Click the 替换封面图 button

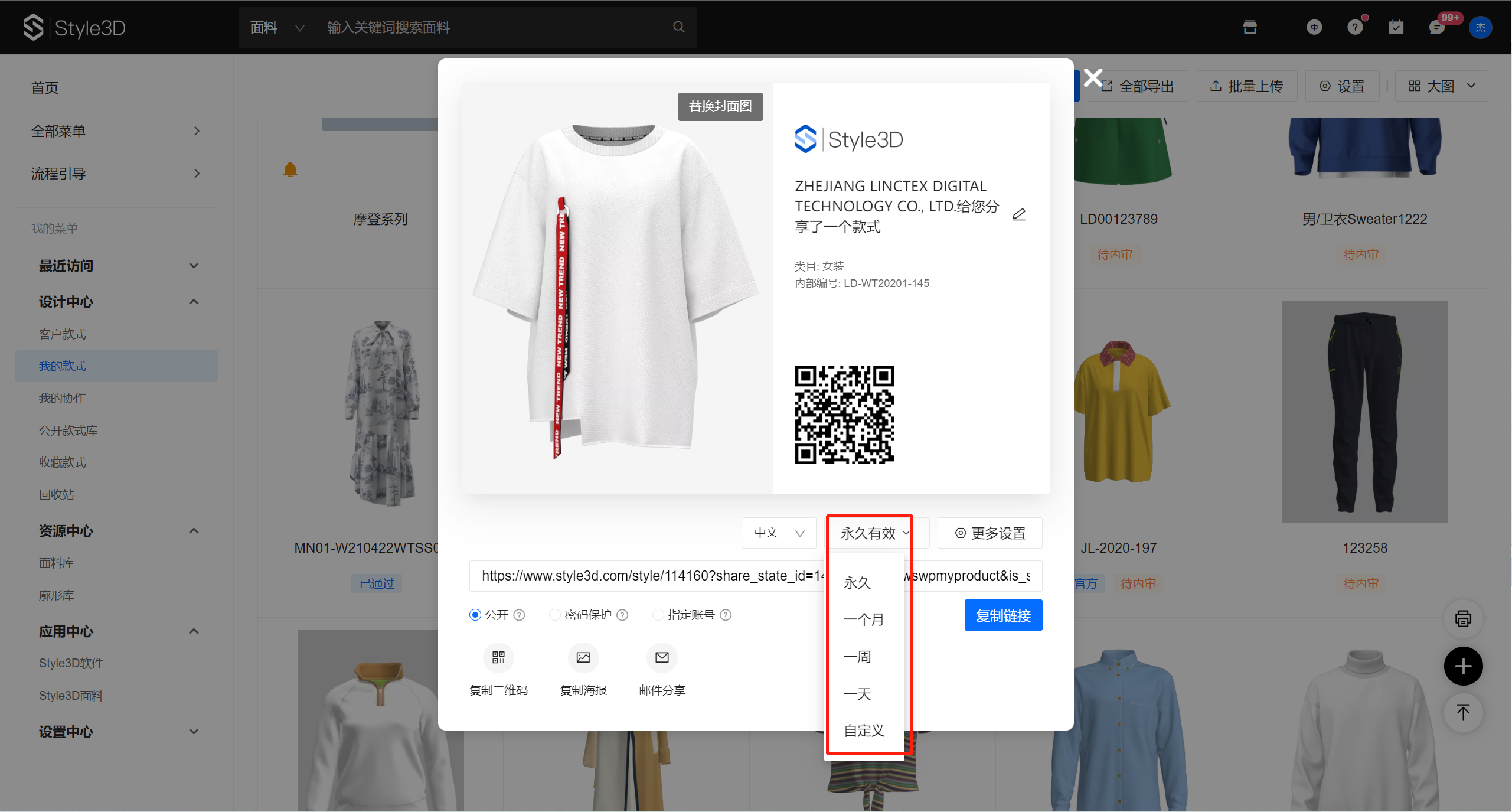[x=720, y=106]
